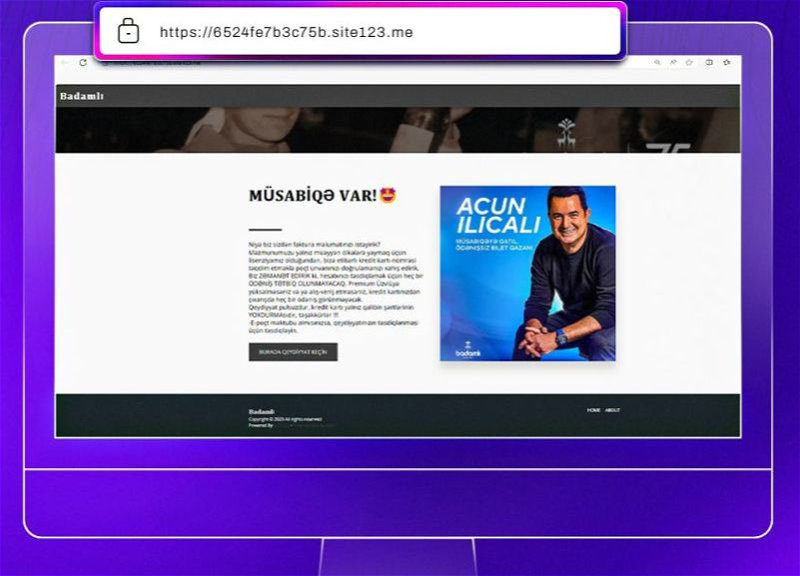
Task: Go to HOME in the footer menu
Action: coord(593,410)
